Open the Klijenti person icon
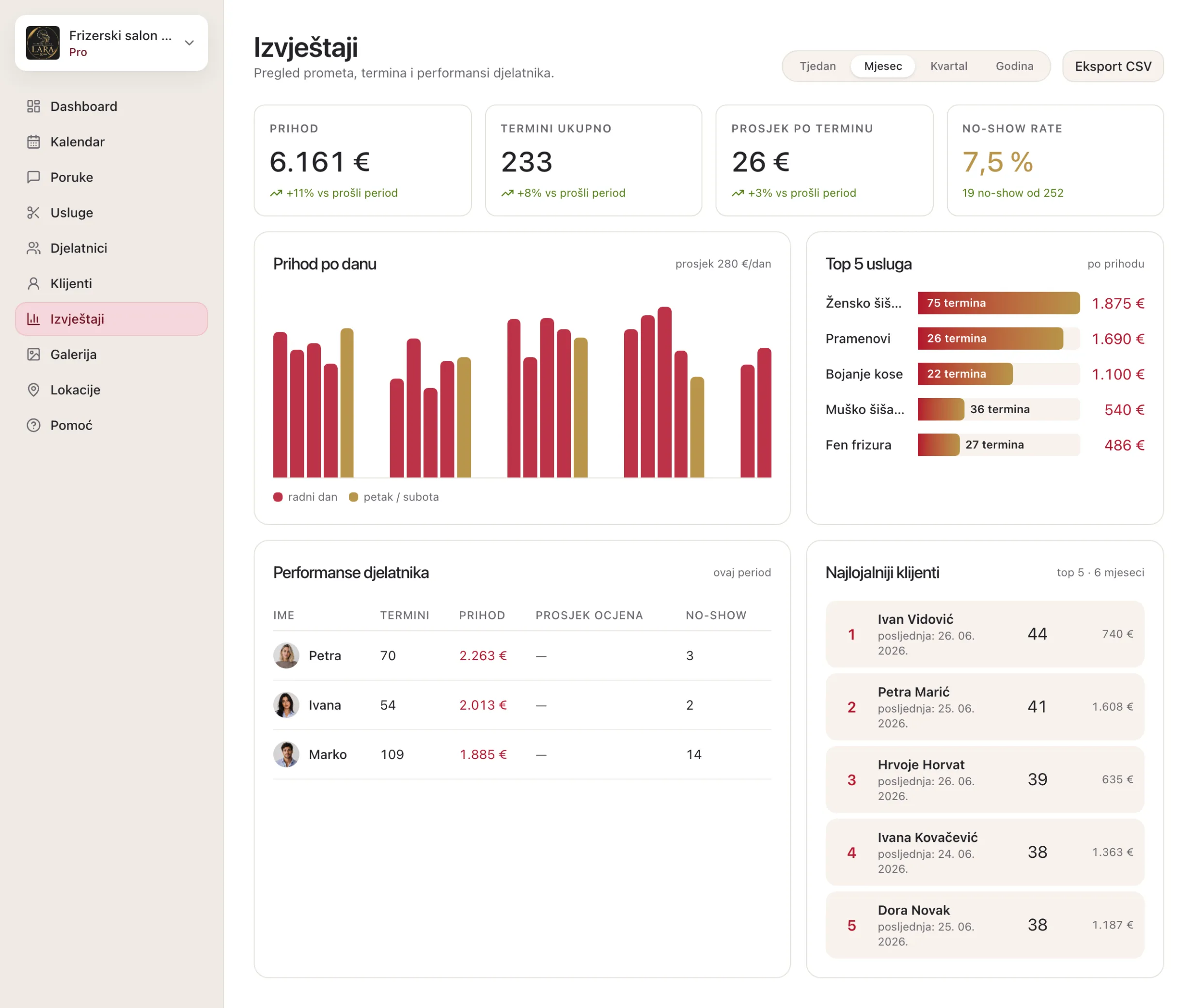The image size is (1194, 1008). click(34, 283)
